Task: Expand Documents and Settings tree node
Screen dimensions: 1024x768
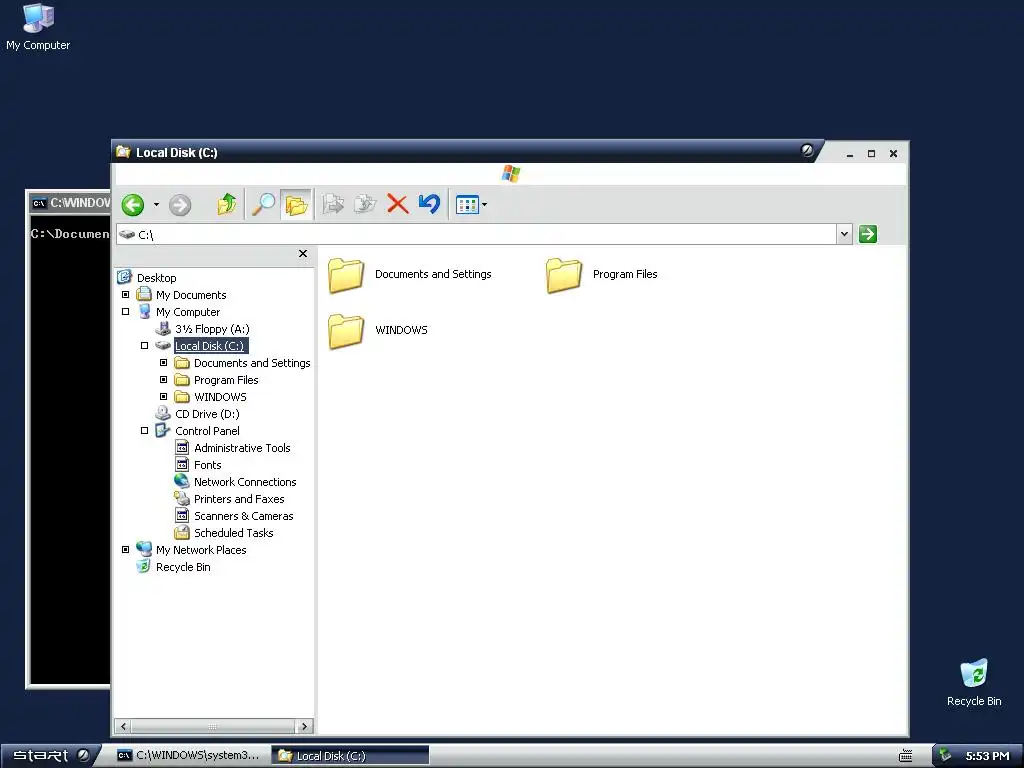Action: tap(163, 362)
